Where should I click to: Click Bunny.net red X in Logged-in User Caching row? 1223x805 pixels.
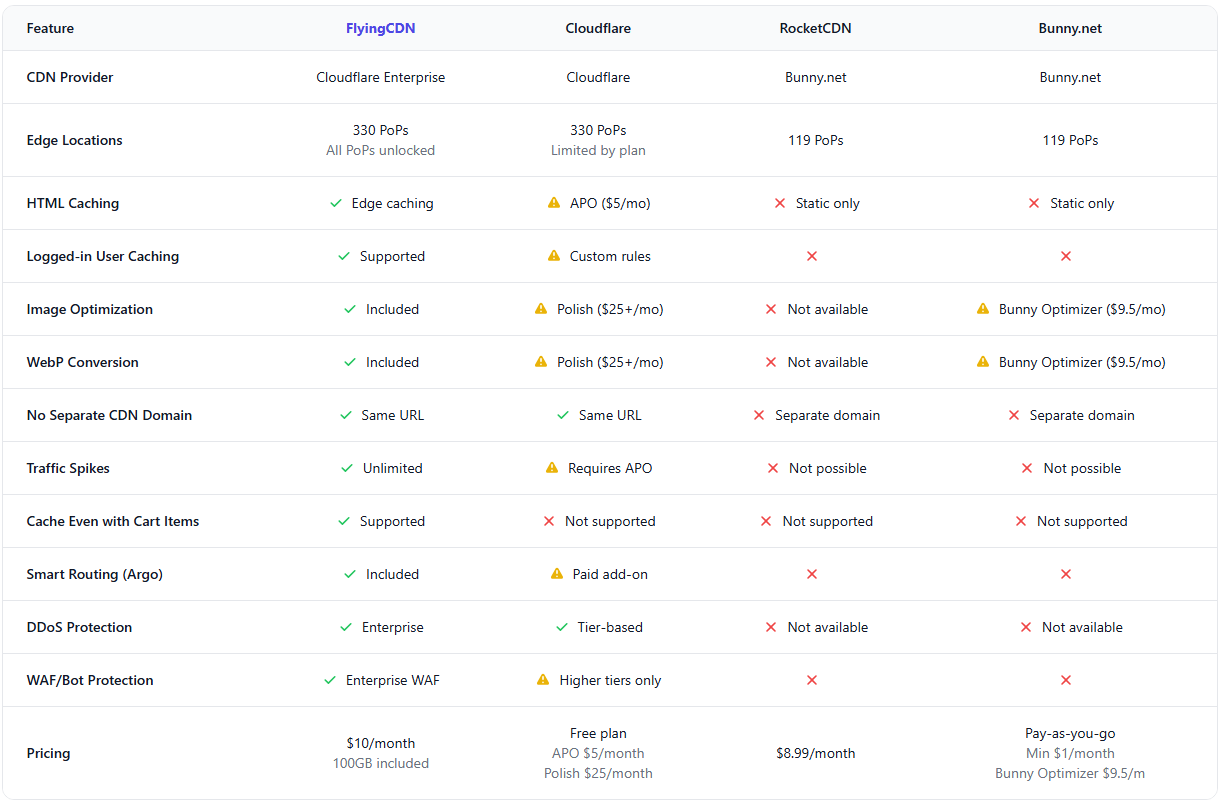click(x=1066, y=256)
